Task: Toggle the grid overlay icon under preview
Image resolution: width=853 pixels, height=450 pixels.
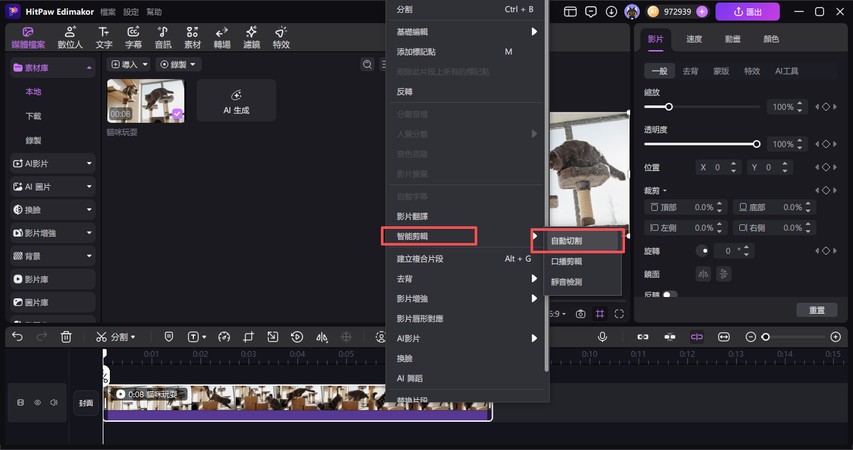Action: (600, 314)
